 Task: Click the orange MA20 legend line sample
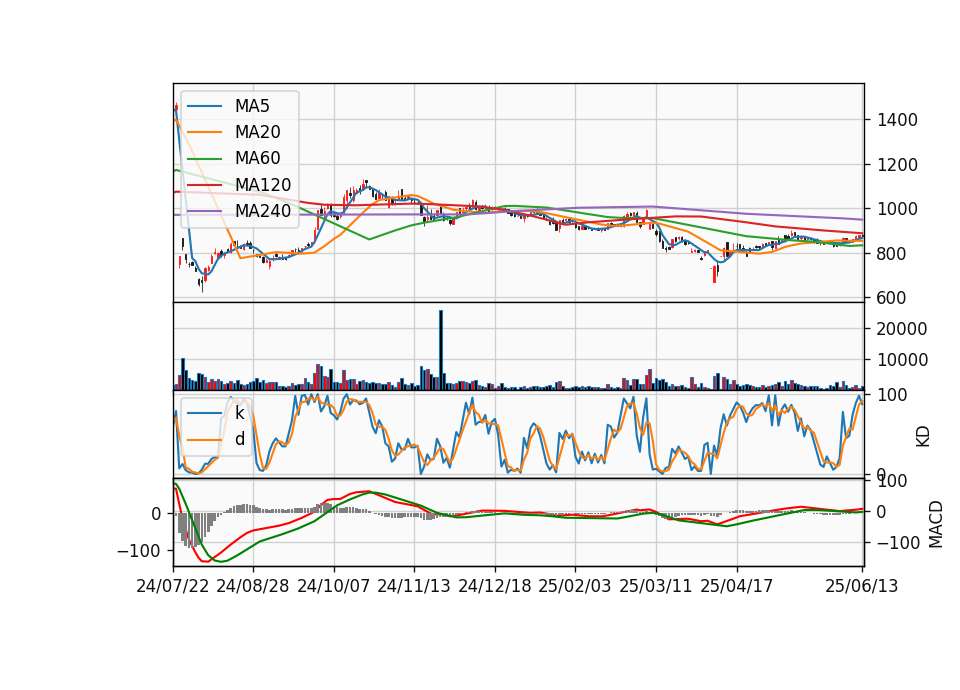pos(204,132)
